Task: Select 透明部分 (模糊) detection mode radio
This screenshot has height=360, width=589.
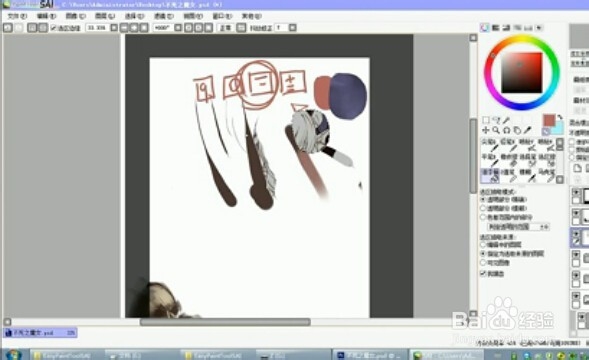Action: pyautogui.click(x=483, y=208)
